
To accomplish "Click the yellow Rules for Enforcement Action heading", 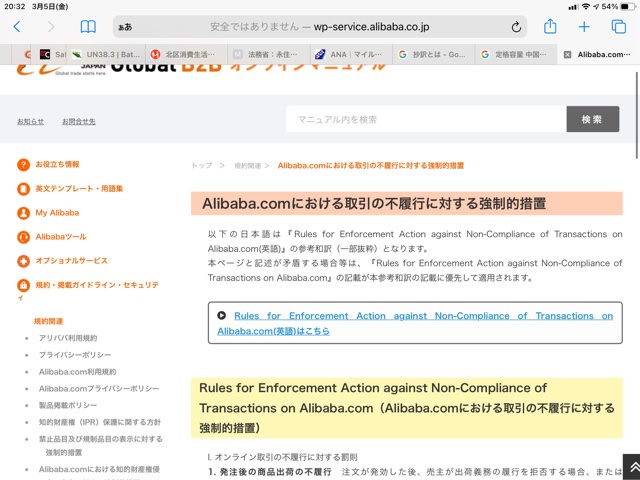I will [x=407, y=408].
